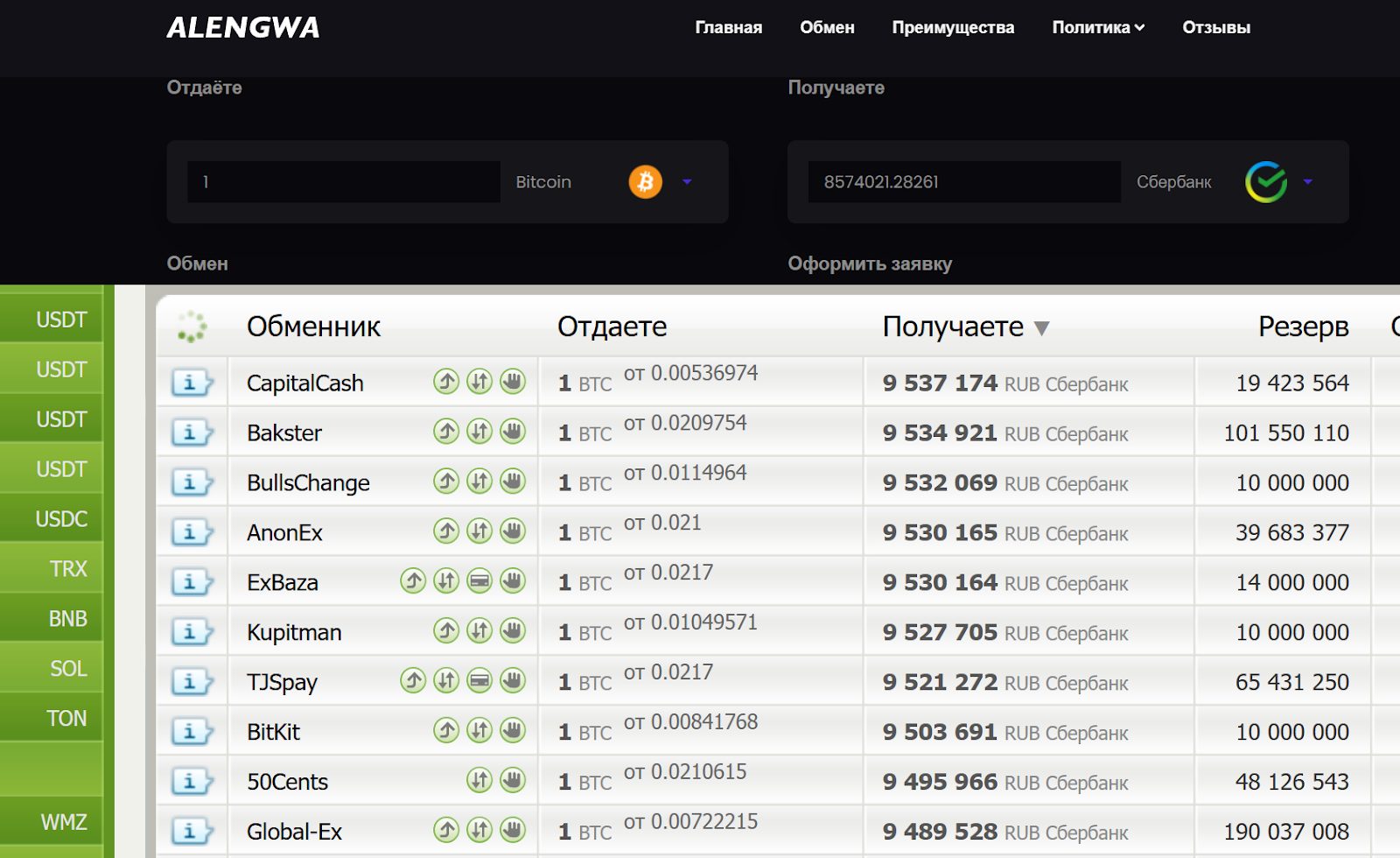Click the hand icon in ExBaza row
Viewport: 1400px width, 858px height.
point(513,581)
